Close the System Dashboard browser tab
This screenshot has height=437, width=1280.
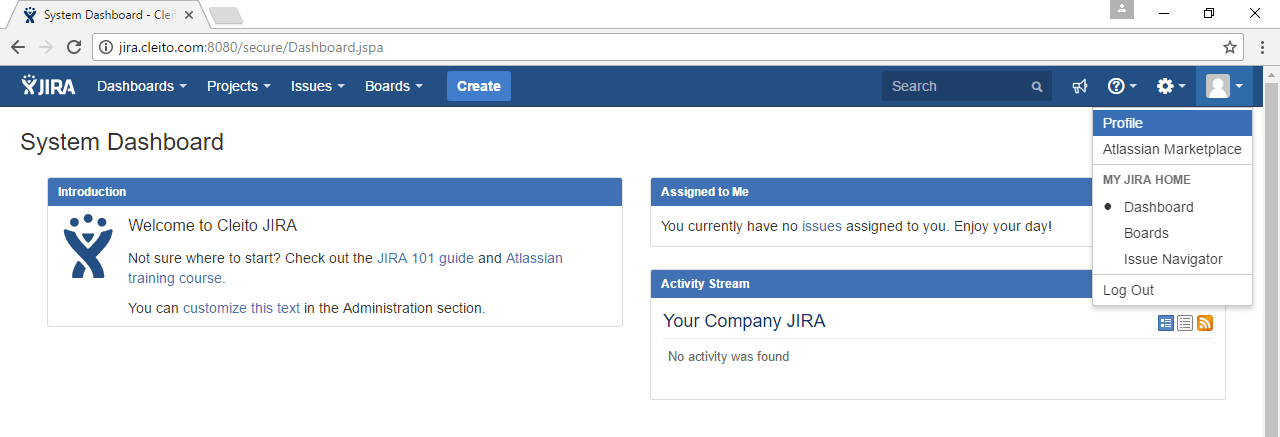(x=188, y=15)
